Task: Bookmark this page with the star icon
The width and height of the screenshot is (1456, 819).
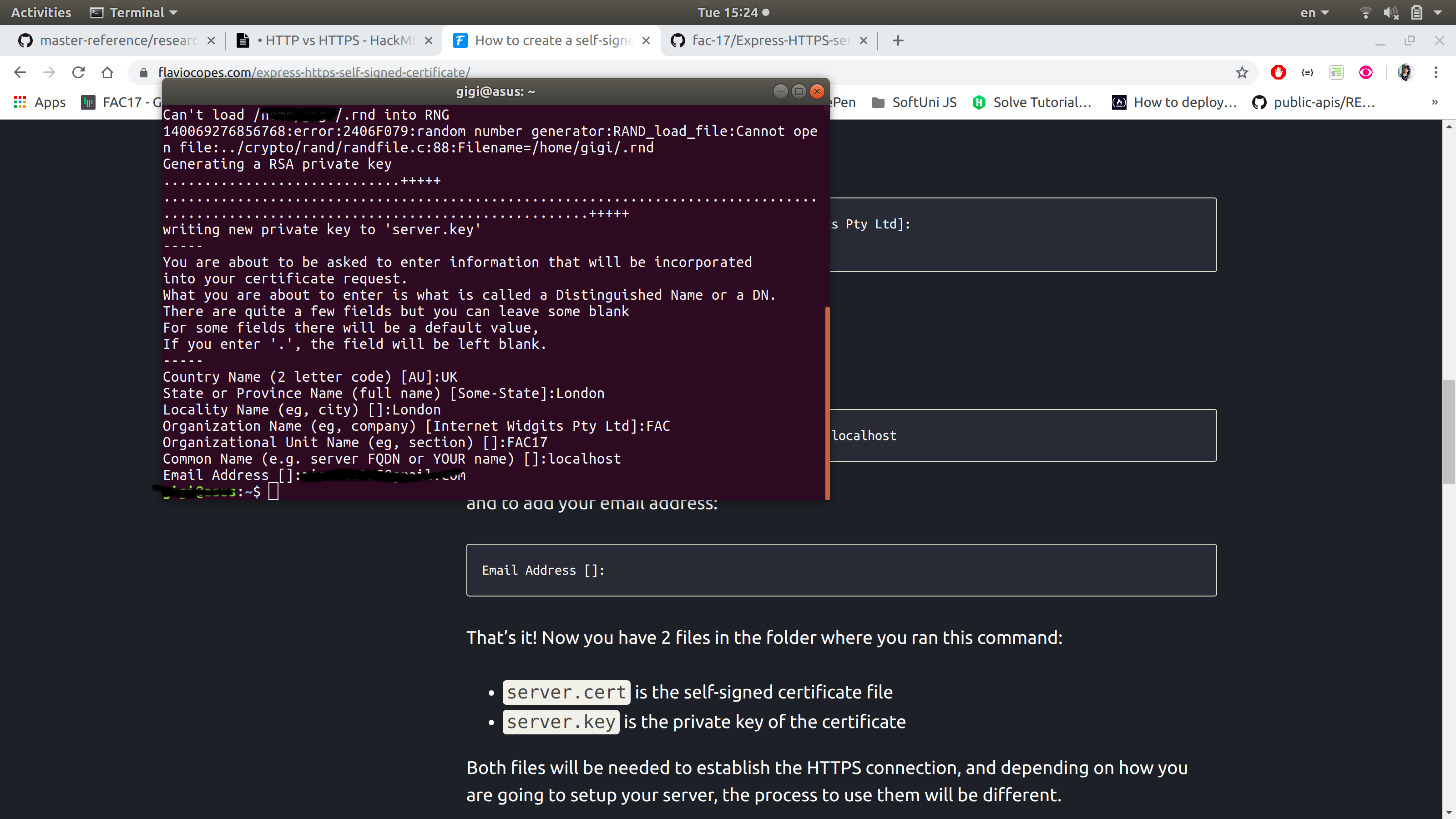Action: tap(1242, 72)
